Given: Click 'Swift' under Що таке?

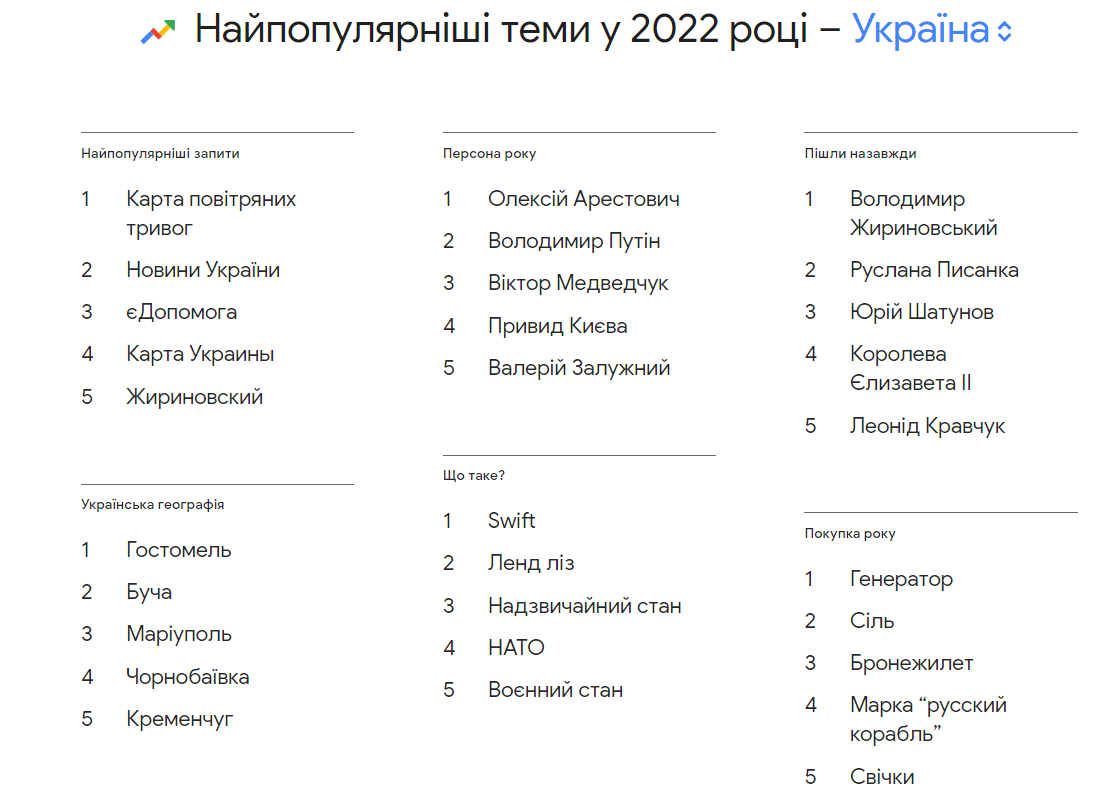Looking at the screenshot, I should pos(511,521).
